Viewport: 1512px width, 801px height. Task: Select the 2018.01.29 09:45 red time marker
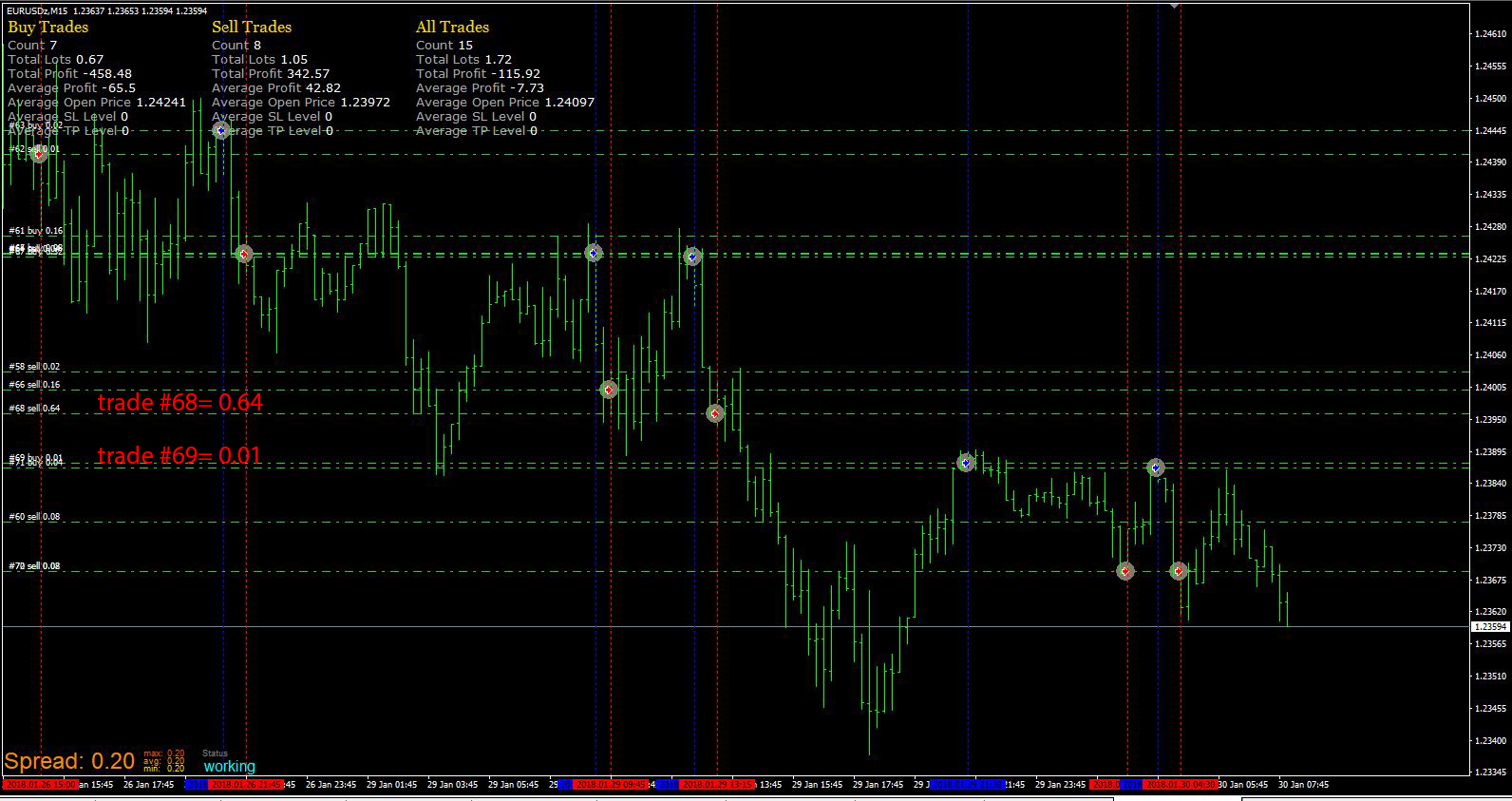[611, 785]
